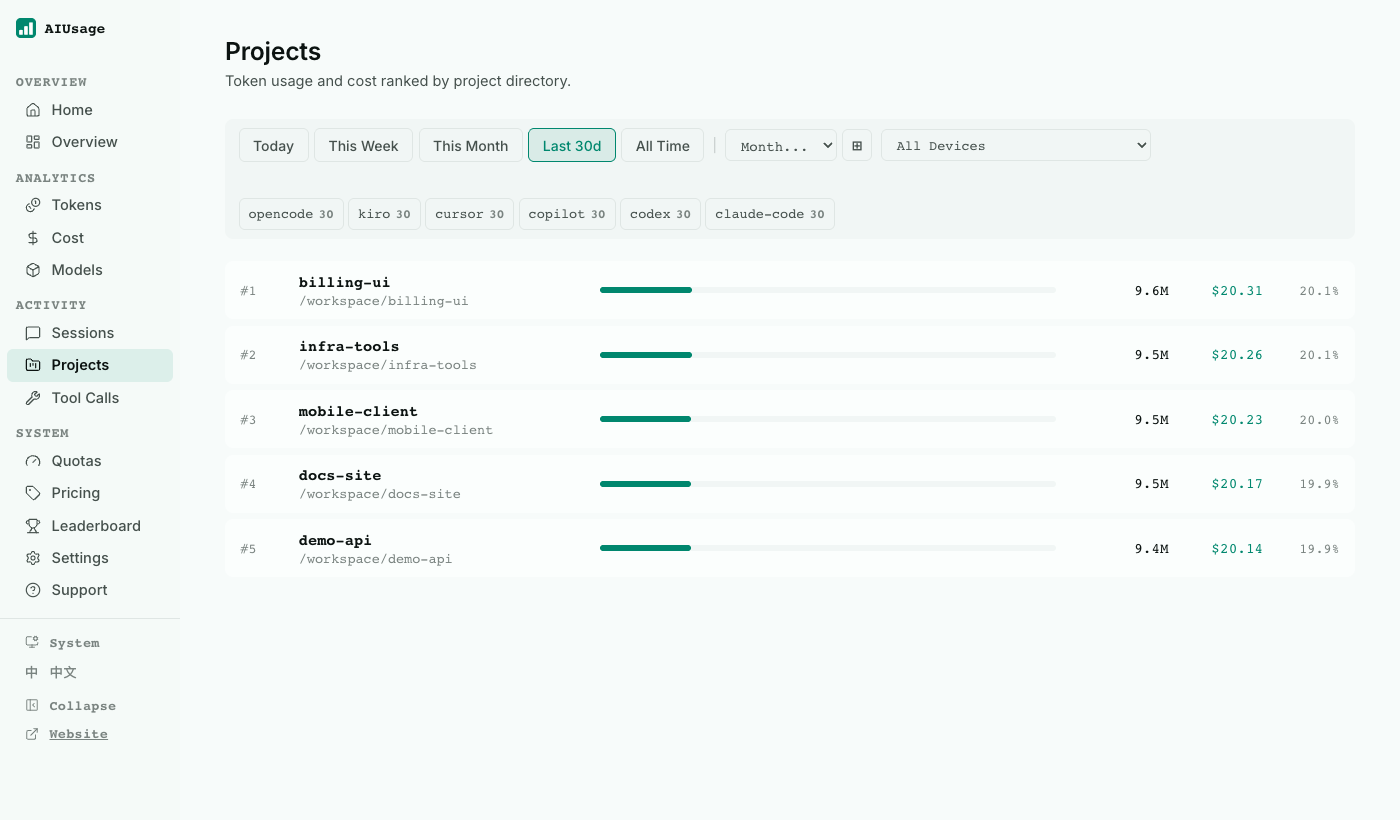Click the docs-site project name
The width and height of the screenshot is (1400, 820).
[340, 475]
